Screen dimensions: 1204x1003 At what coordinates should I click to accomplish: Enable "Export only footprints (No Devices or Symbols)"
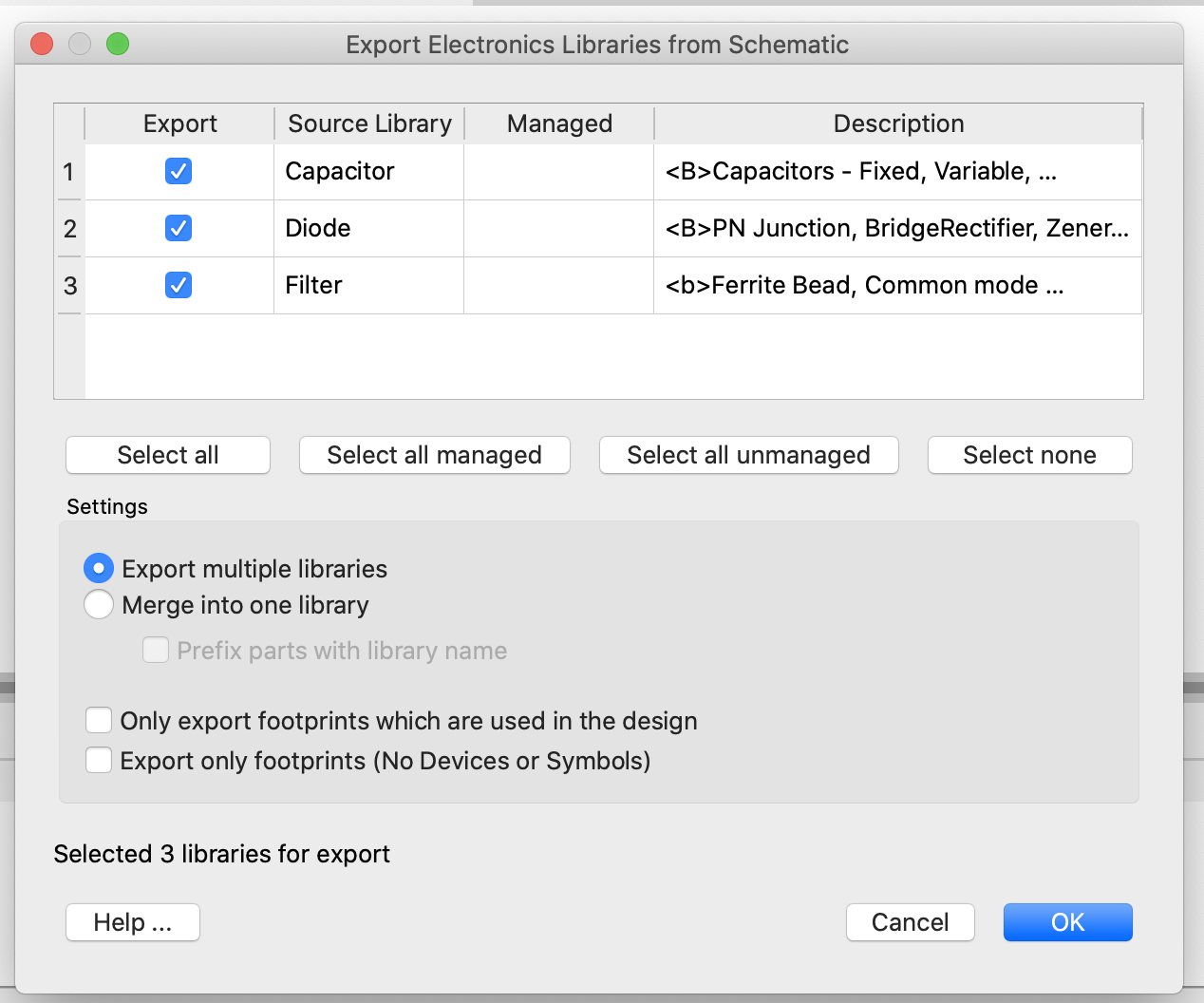coord(99,760)
